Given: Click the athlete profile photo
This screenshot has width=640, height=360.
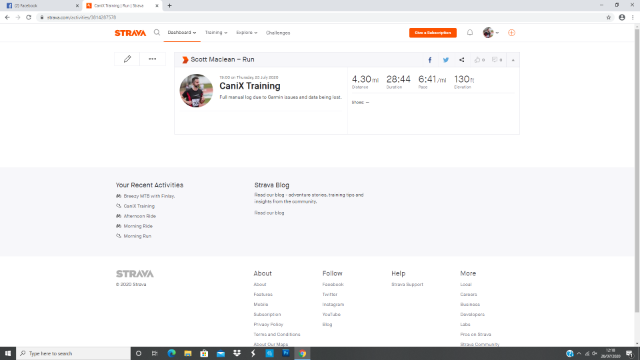Looking at the screenshot, I should 196,91.
